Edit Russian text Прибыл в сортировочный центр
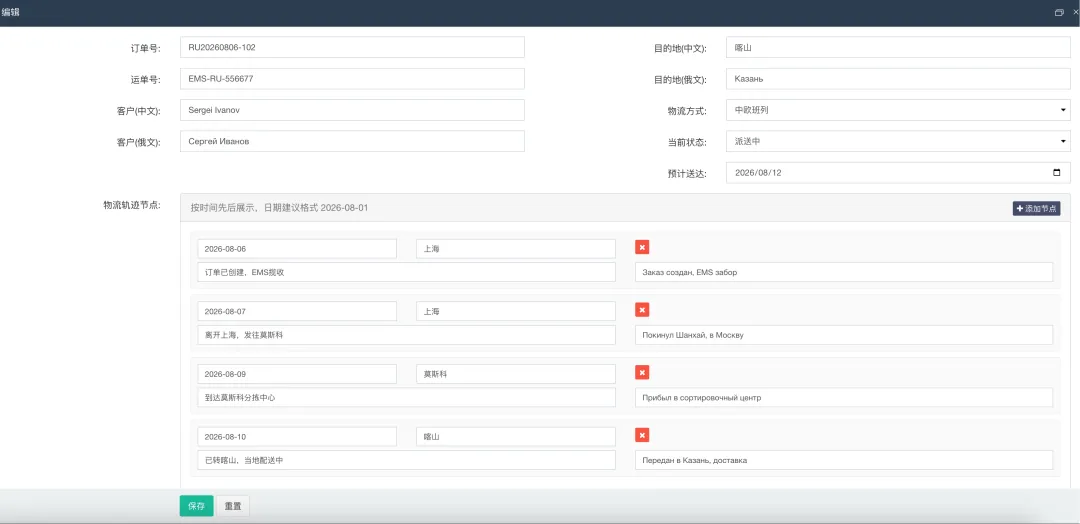The width and height of the screenshot is (1080, 524). click(x=844, y=397)
